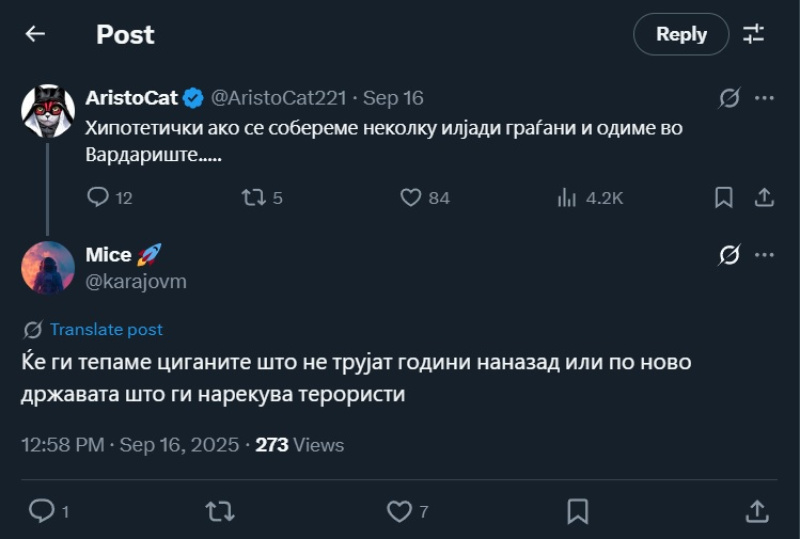Screen dimensions: 800x539
Task: Reply to AristoCat's post with 12 comments
Action: point(98,198)
